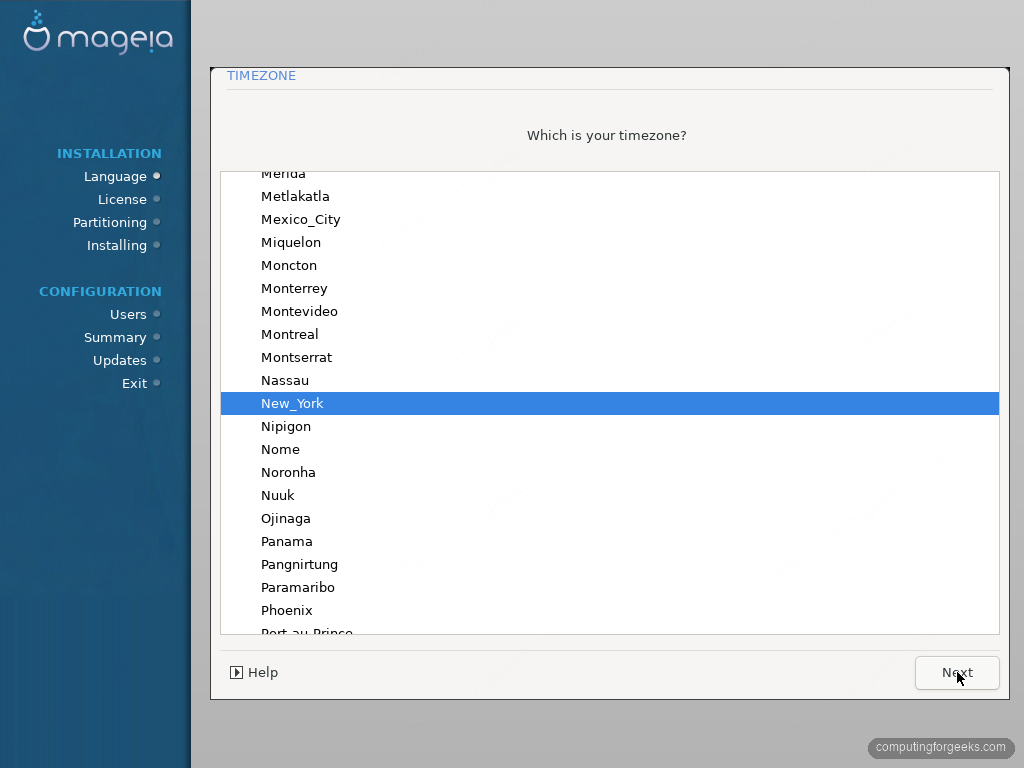The height and width of the screenshot is (768, 1024).
Task: Select Montserrat timezone
Action: tap(609, 357)
